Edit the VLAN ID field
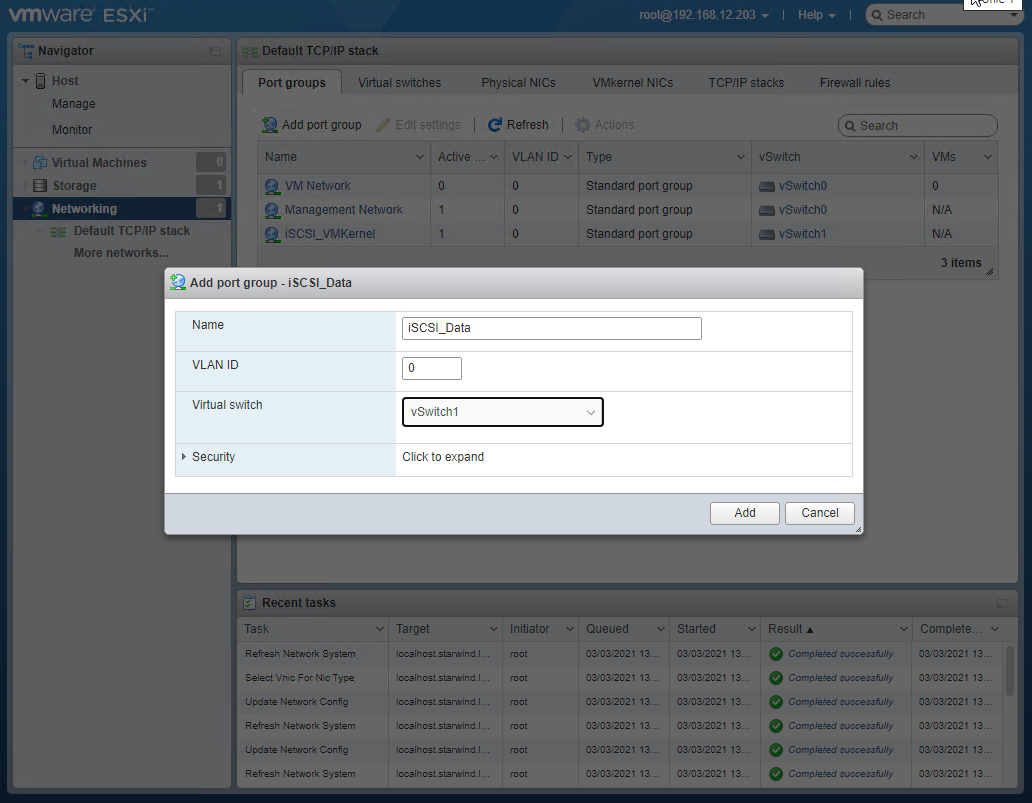 pyautogui.click(x=432, y=368)
